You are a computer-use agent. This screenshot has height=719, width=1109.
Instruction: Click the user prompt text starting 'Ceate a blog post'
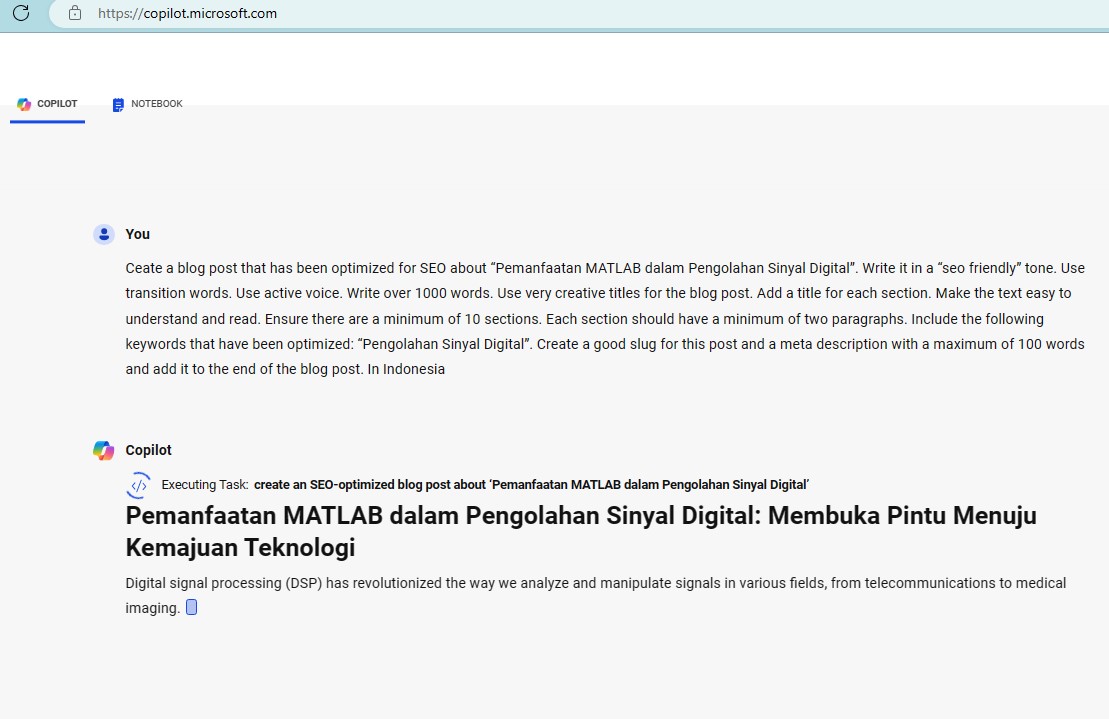[605, 319]
